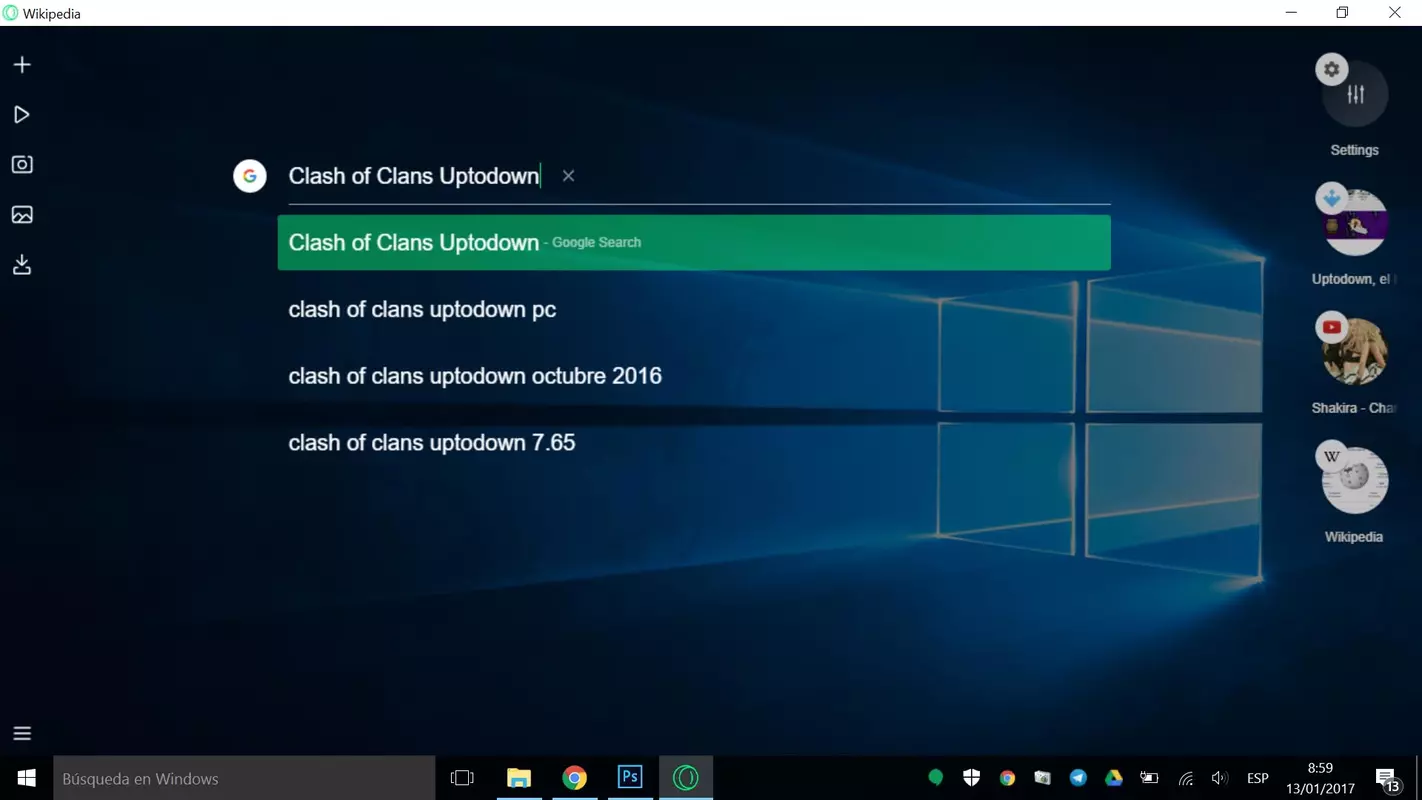Open the Wi-Fi network tray icon
Viewport: 1422px width, 800px height.
click(x=1186, y=778)
